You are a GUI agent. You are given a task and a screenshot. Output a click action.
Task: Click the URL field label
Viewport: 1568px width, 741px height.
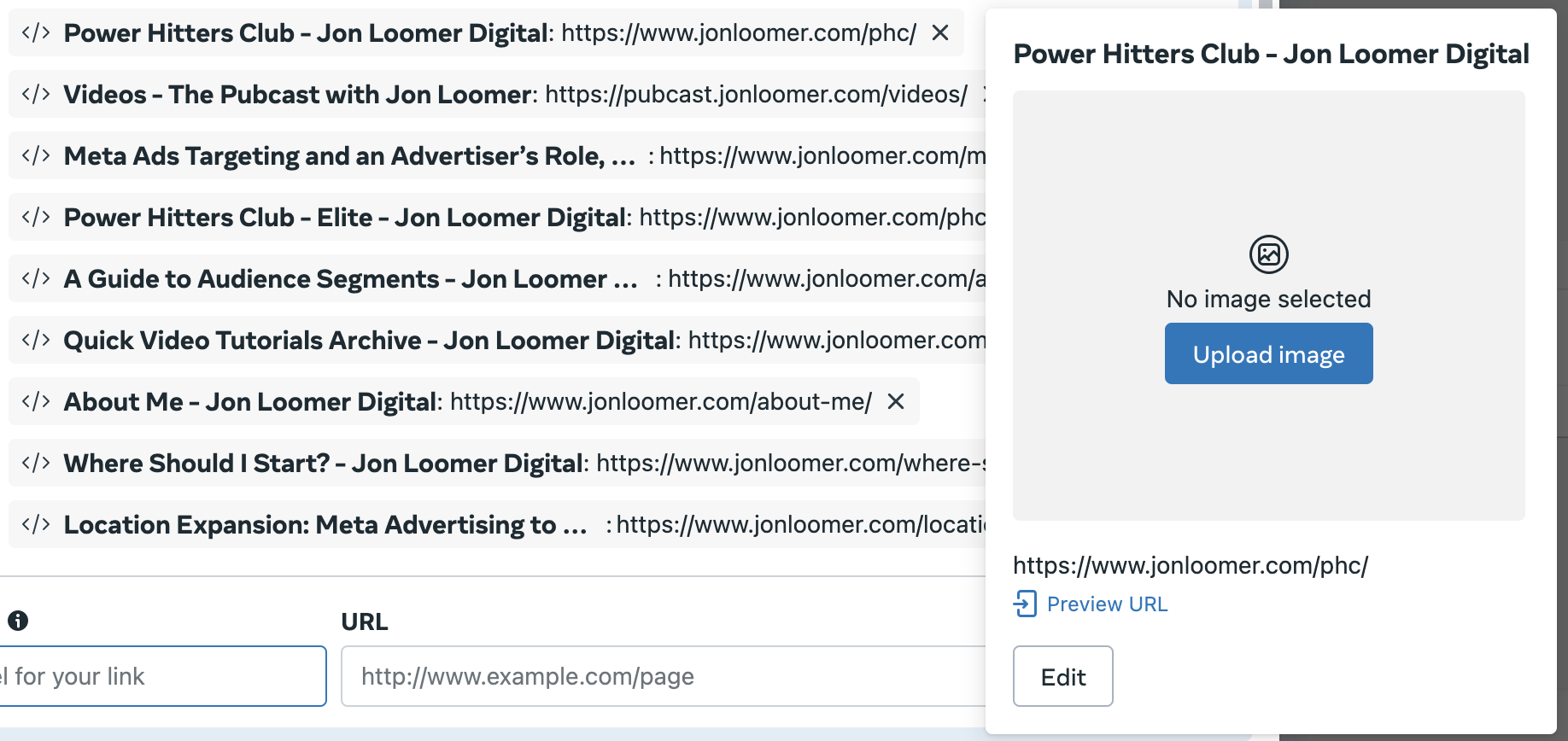(365, 621)
